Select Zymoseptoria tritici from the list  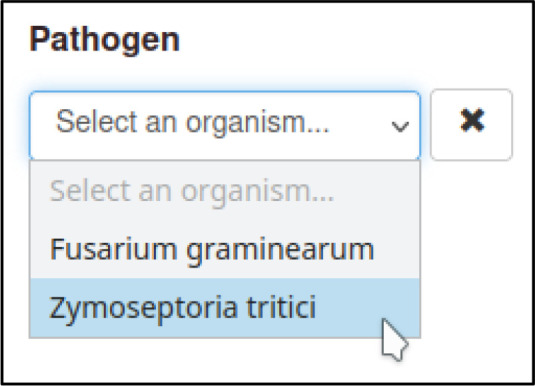click(x=225, y=308)
